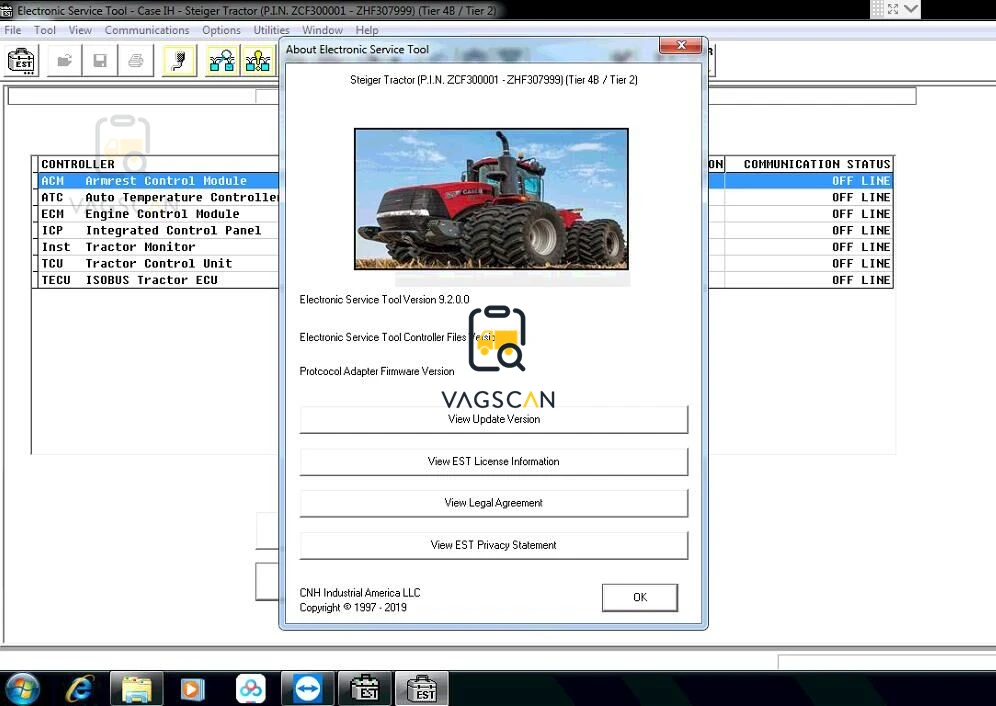996x706 pixels.
Task: Click the Print toolbar icon
Action: coord(136,61)
